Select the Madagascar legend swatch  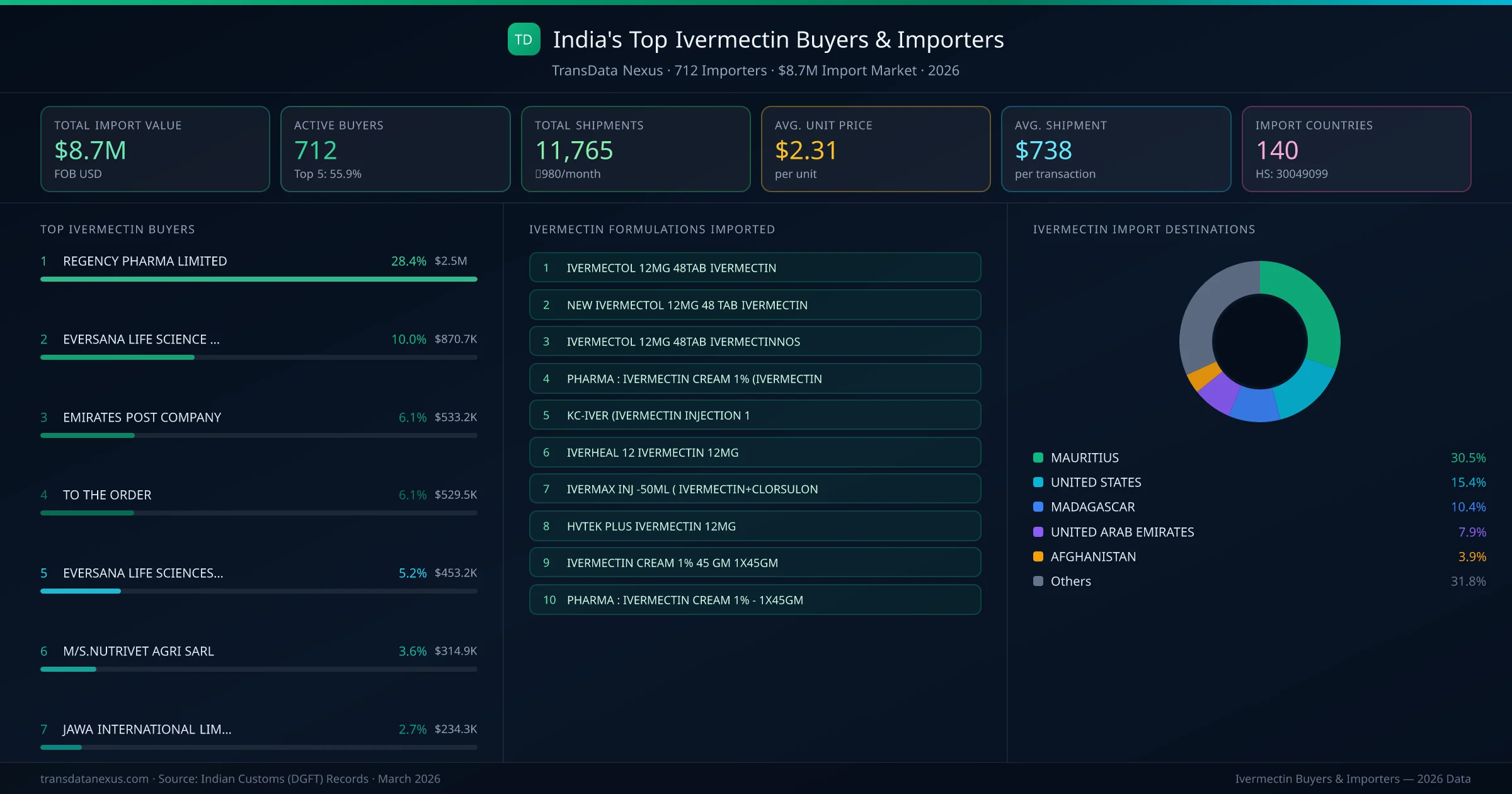point(1037,507)
